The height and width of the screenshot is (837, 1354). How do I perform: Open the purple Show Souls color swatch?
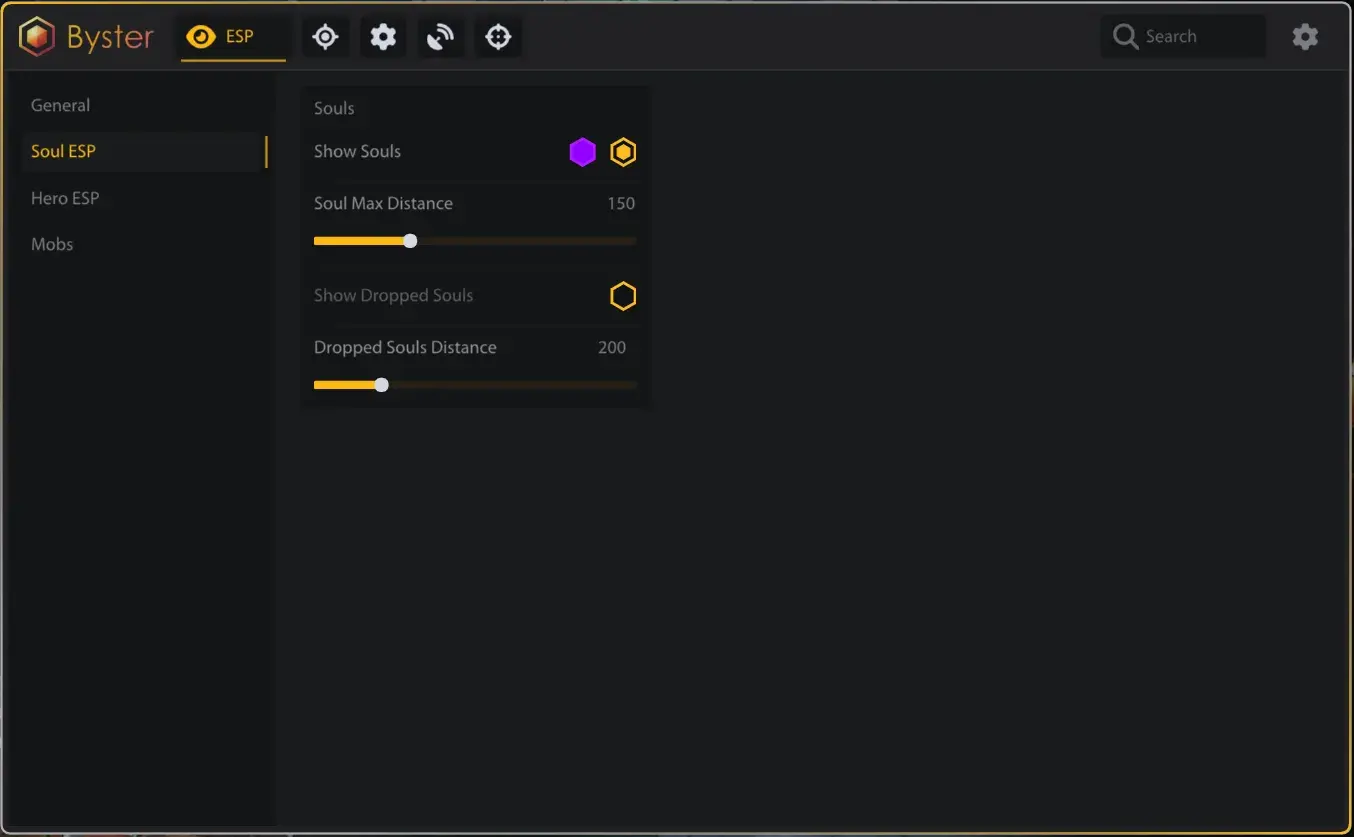pos(583,152)
